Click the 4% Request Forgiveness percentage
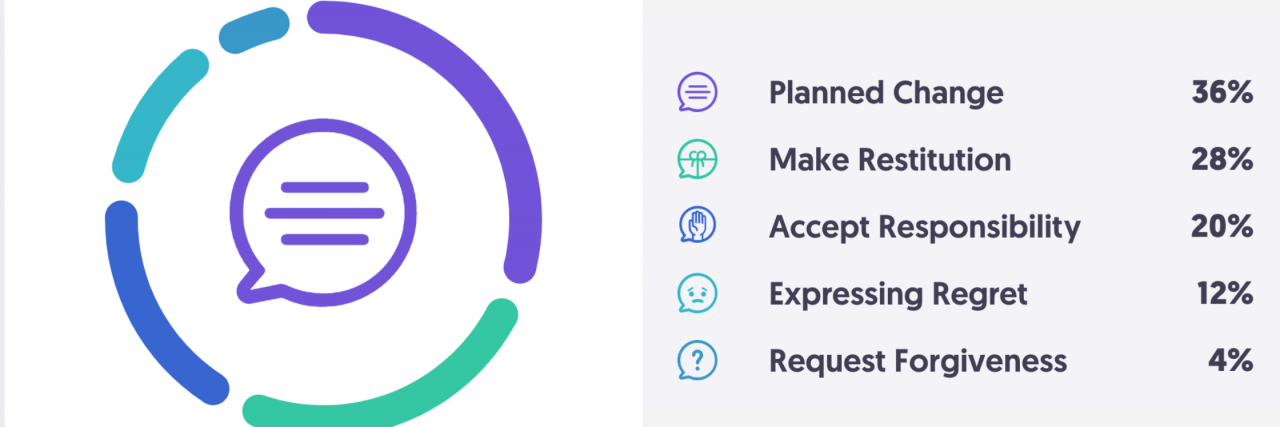Screen dimensions: 1280x427 (x=1229, y=360)
